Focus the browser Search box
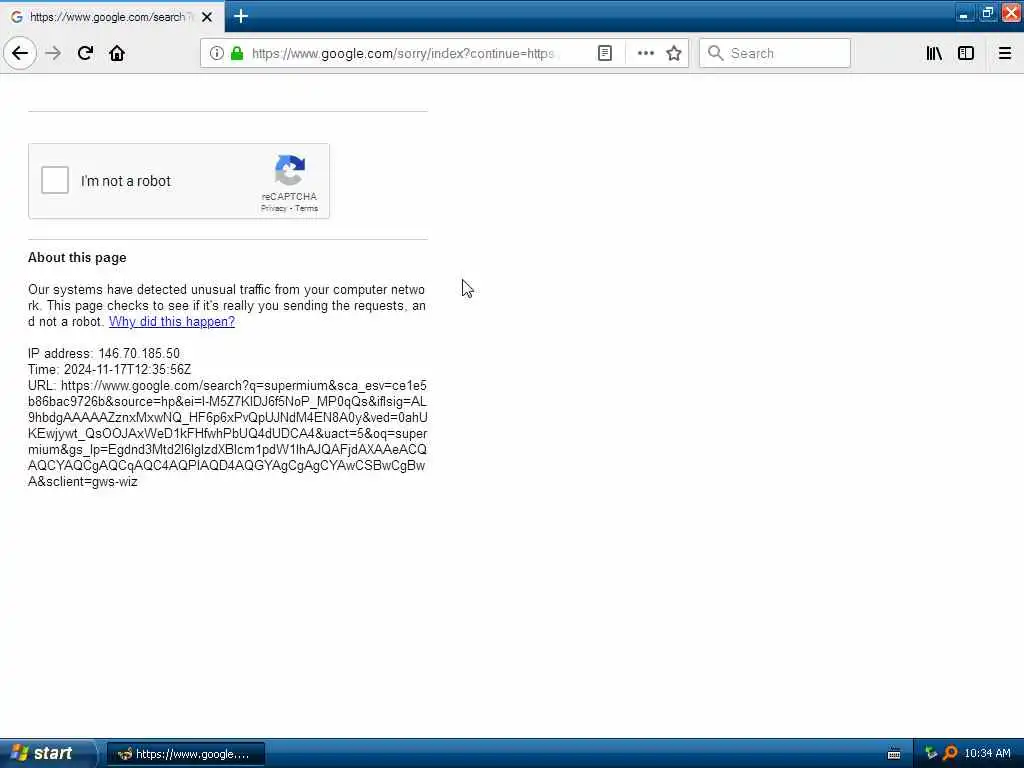 [775, 53]
